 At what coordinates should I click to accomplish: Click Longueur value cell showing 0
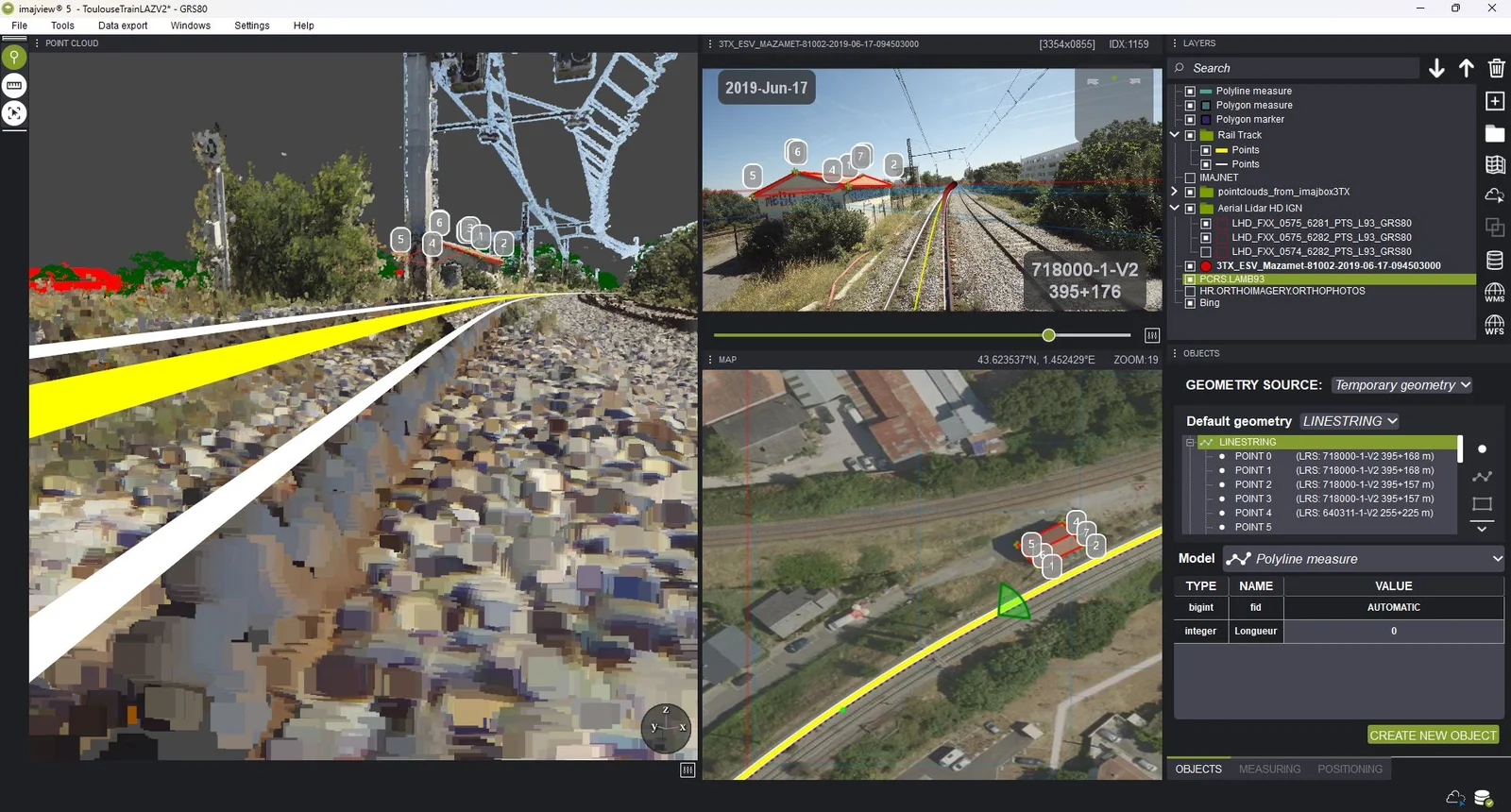pos(1393,631)
